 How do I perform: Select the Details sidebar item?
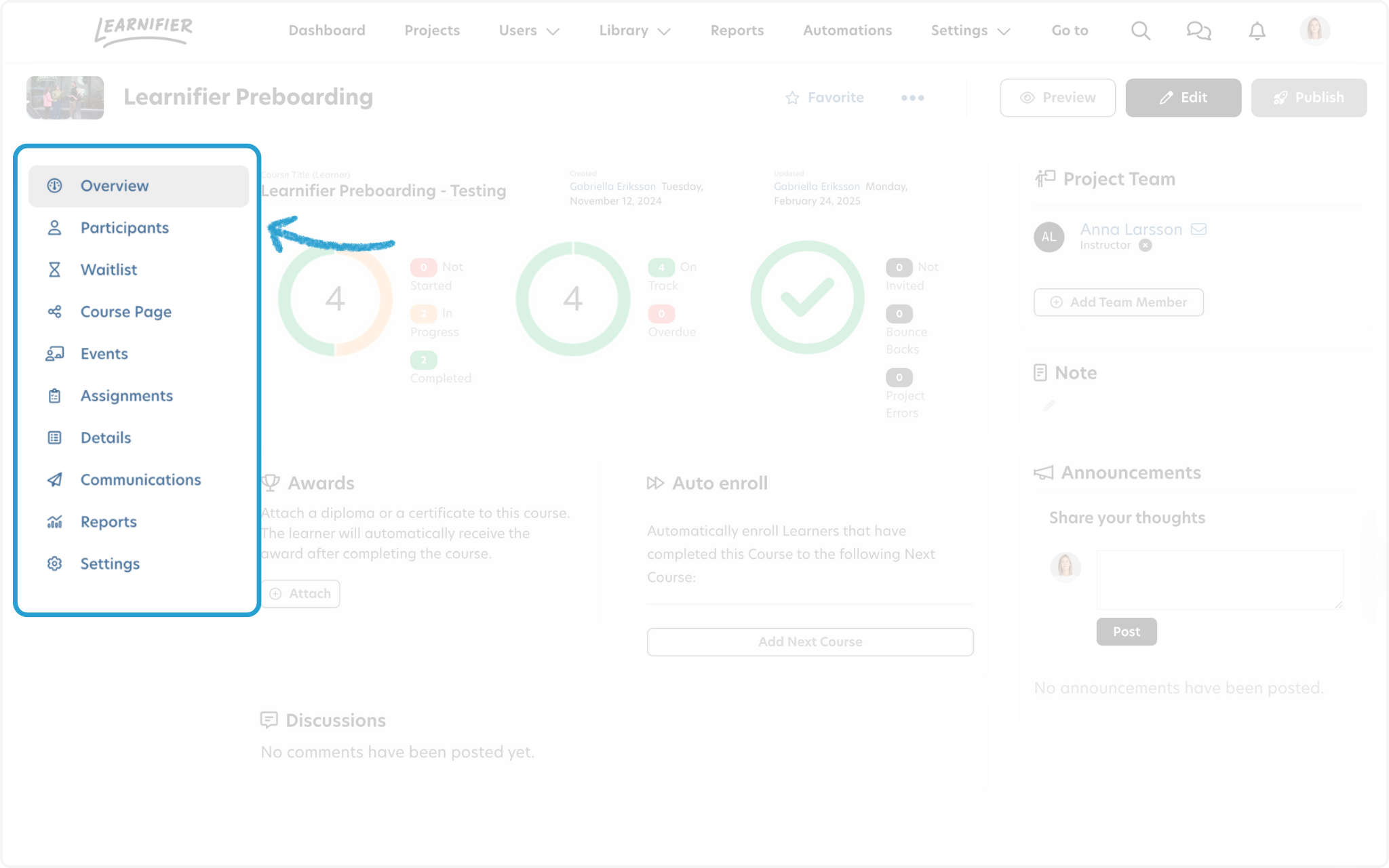pyautogui.click(x=138, y=438)
